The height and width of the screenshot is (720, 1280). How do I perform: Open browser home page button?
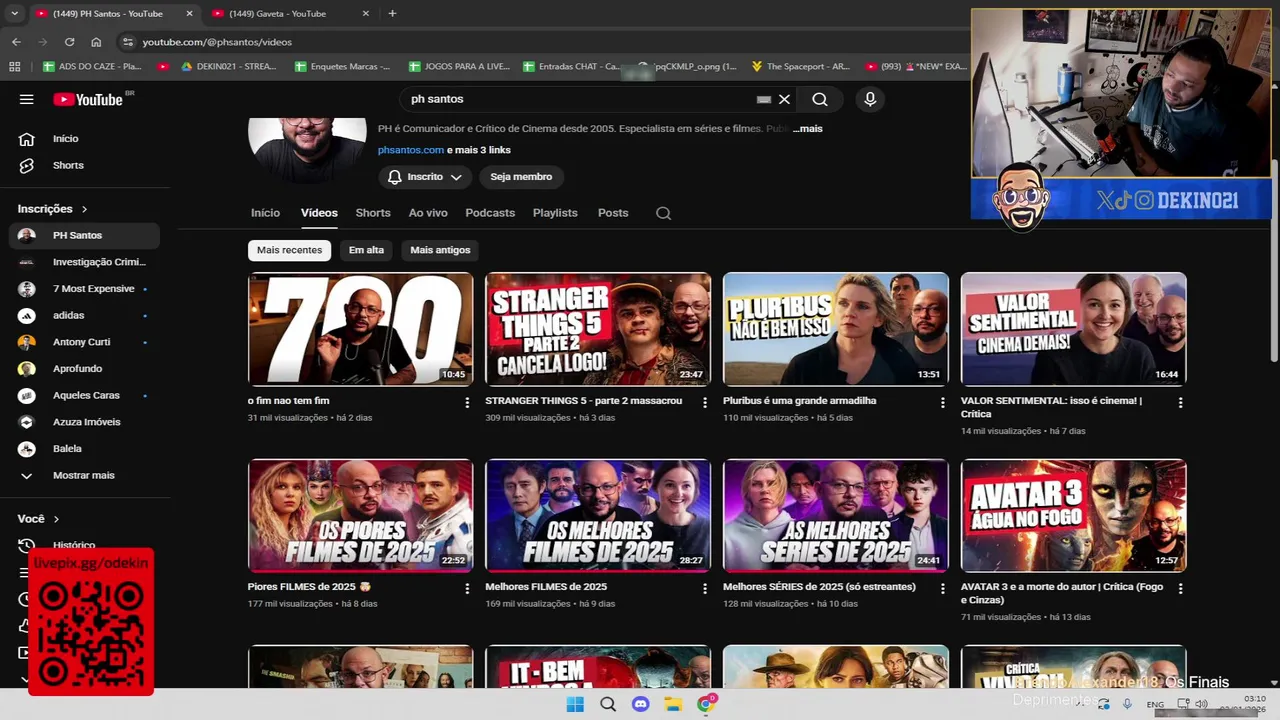96,42
